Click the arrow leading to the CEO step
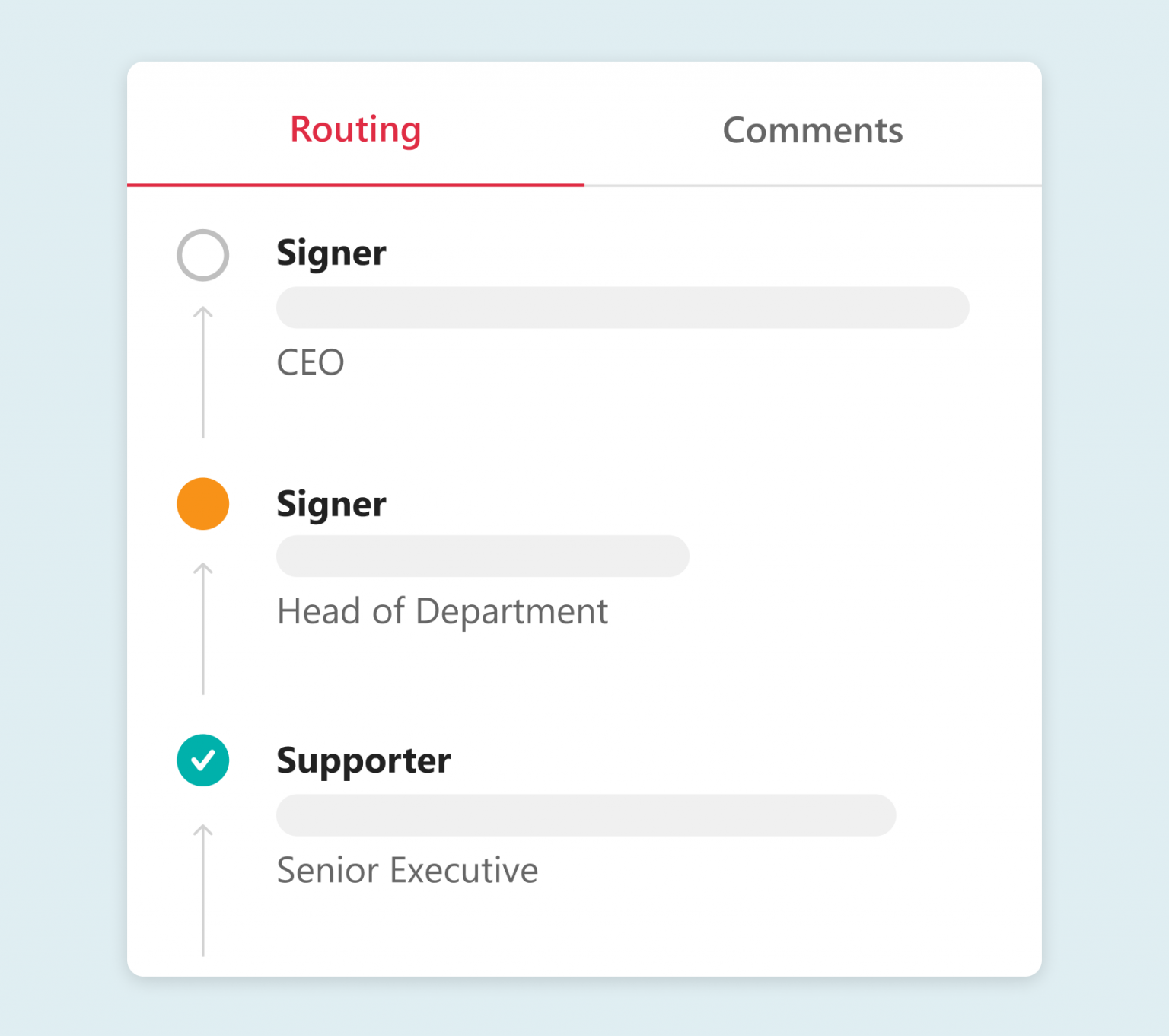 (x=202, y=369)
